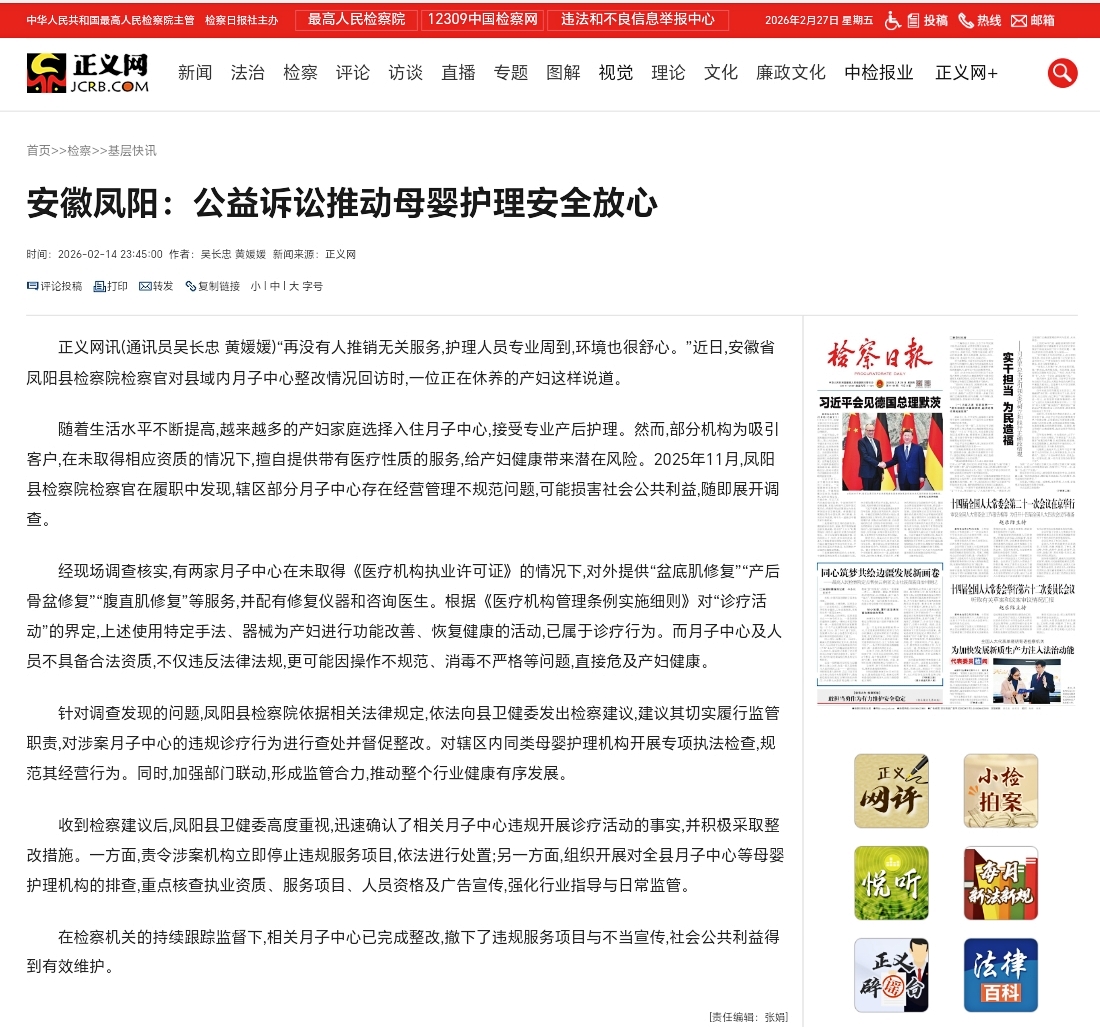The image size is (1100, 1027).
Task: Click the accessibility wheelchair icon
Action: tap(892, 20)
